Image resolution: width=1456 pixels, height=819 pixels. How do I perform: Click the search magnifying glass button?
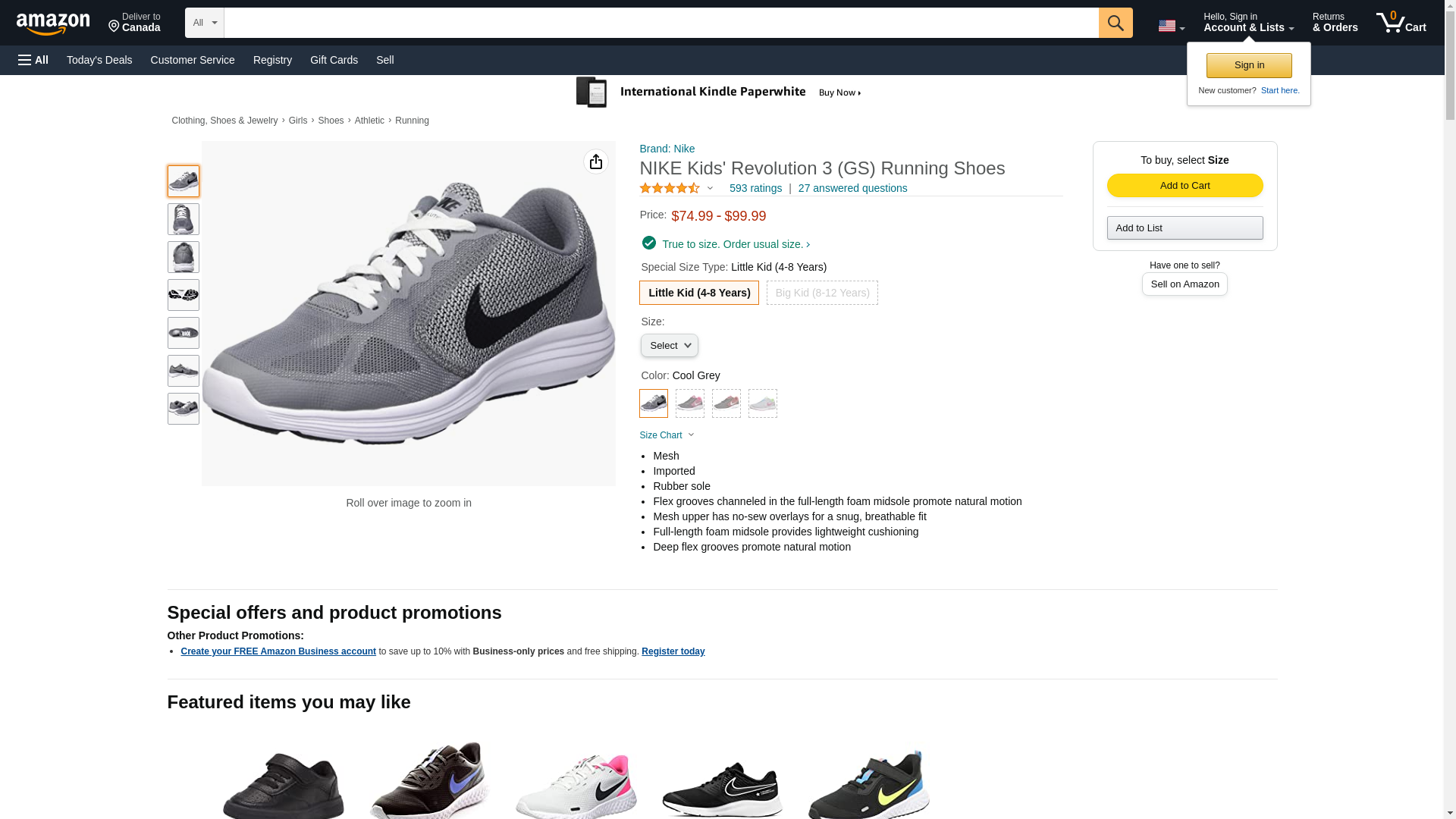click(x=1115, y=23)
